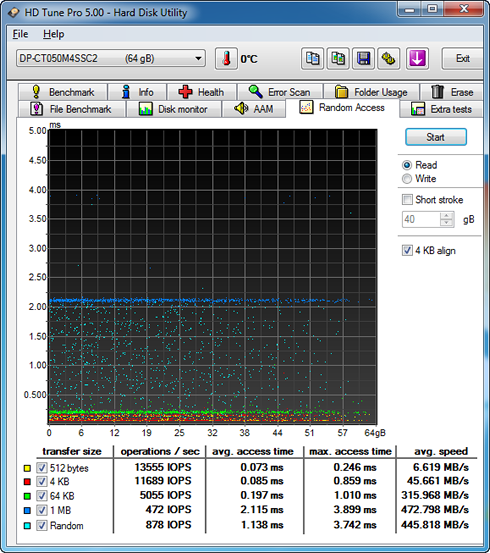Viewport: 490px width, 553px height.
Task: Click the Exit button
Action: click(x=462, y=59)
